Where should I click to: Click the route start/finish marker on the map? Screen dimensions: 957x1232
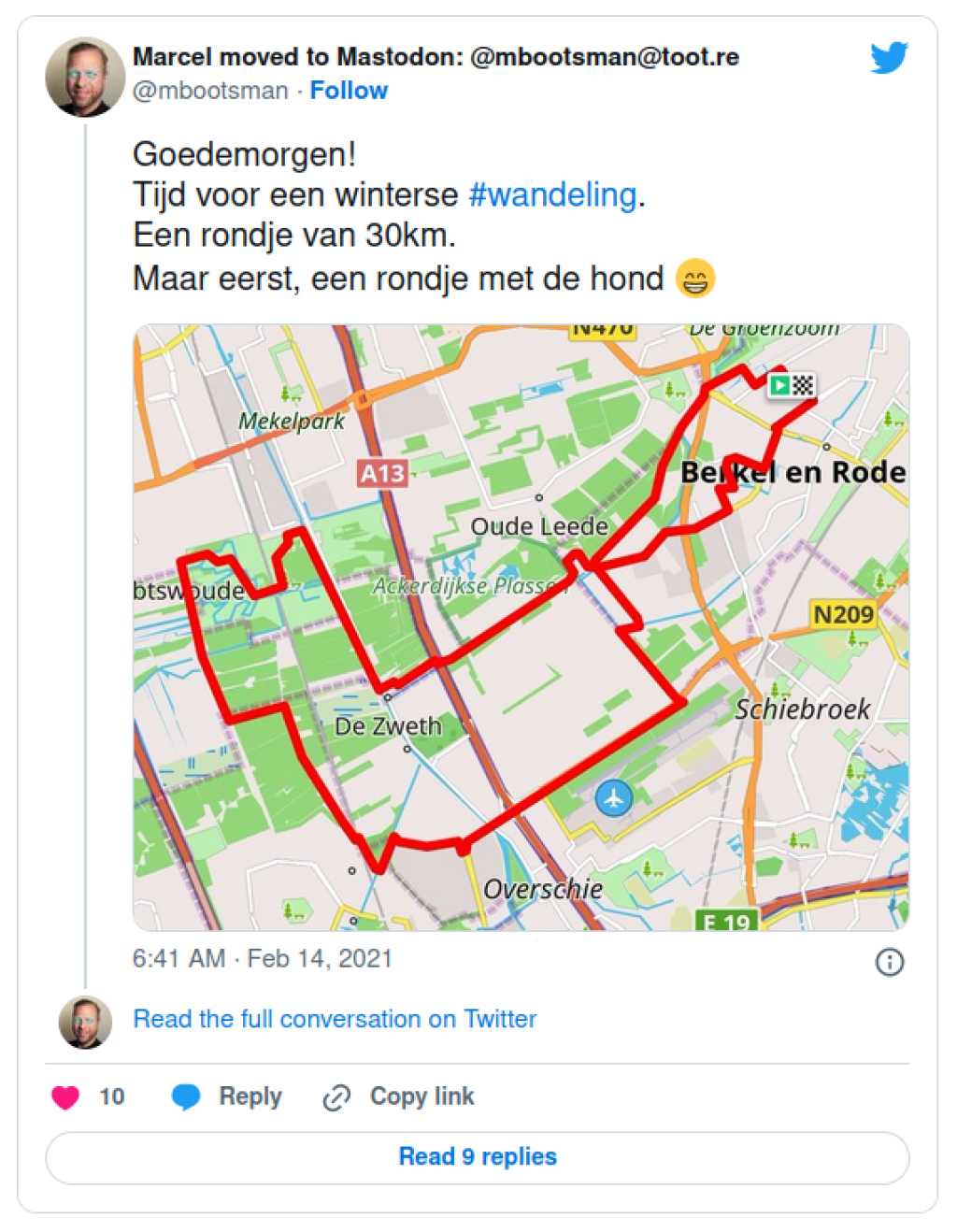(790, 383)
